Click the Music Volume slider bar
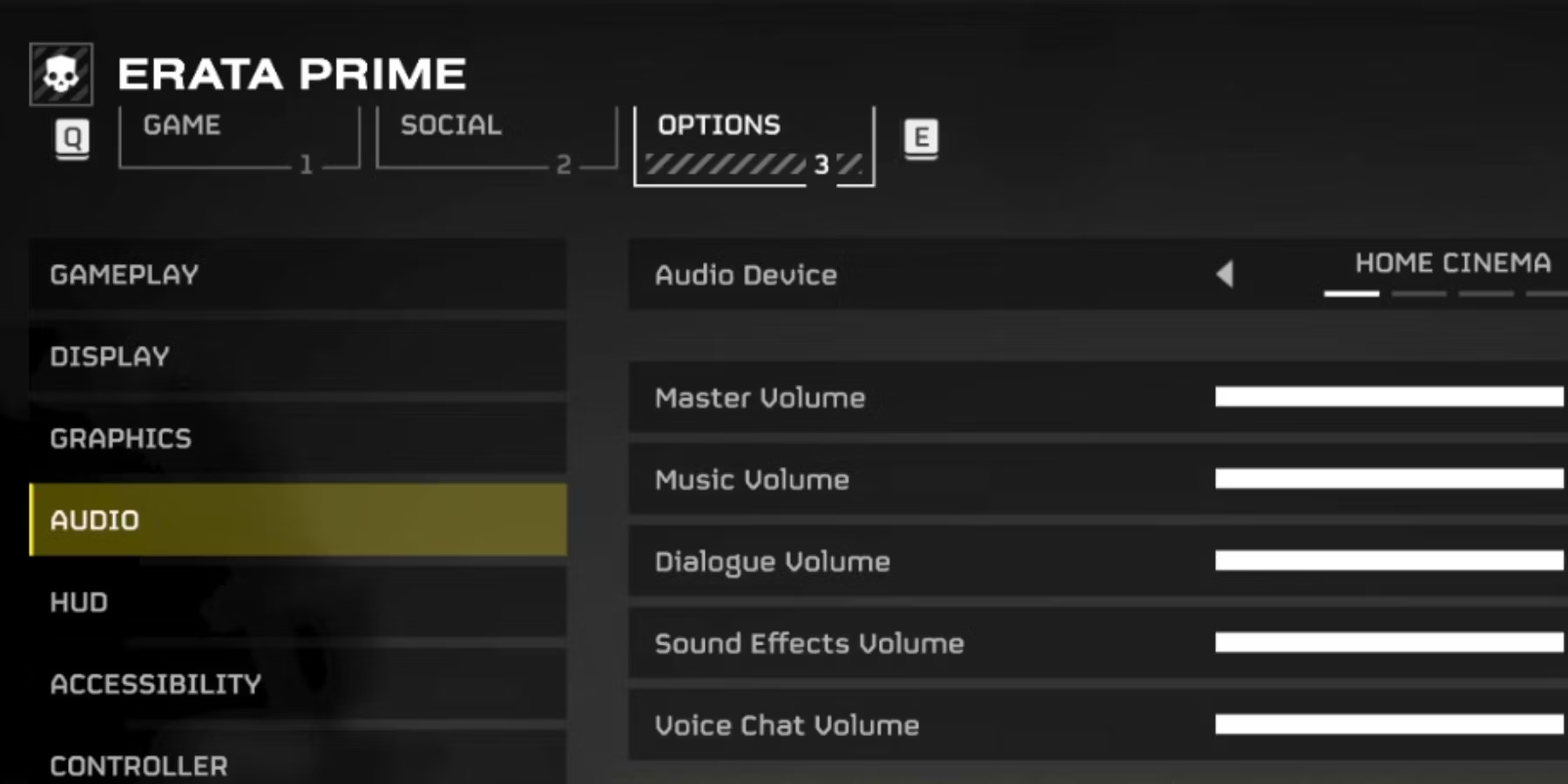1568x784 pixels. pos(1389,479)
